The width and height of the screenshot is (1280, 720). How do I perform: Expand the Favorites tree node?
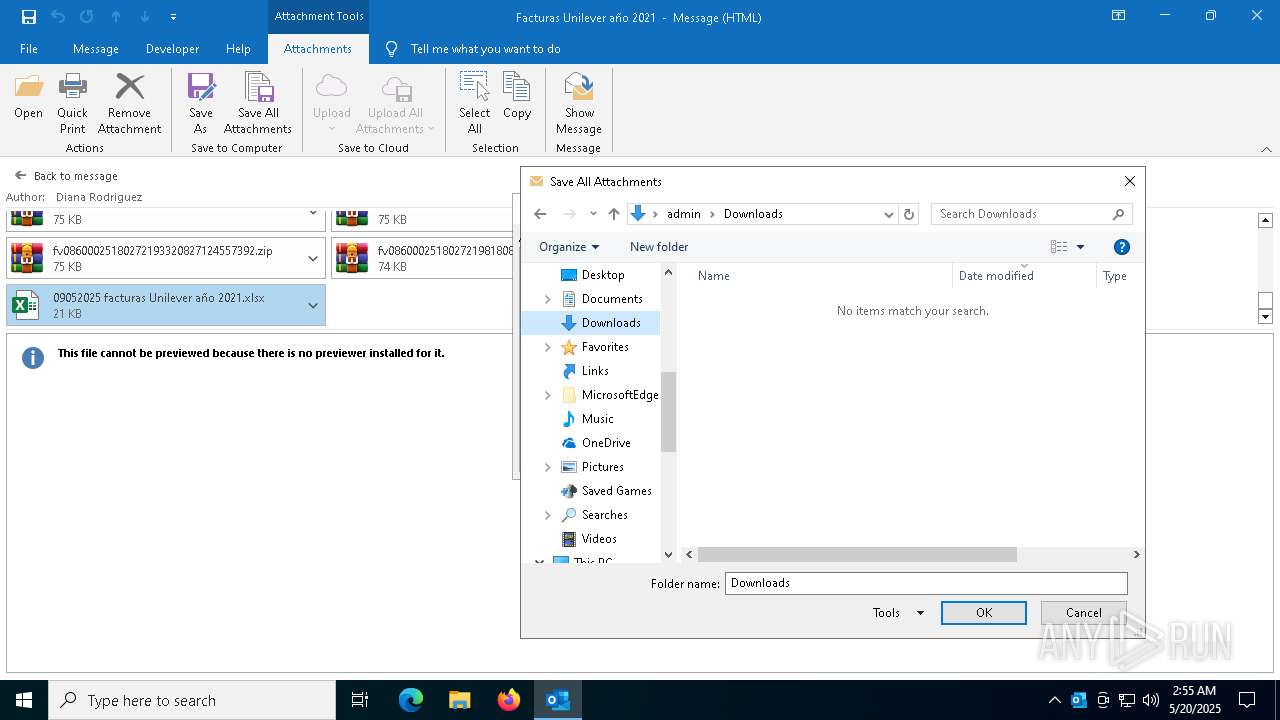coord(547,347)
